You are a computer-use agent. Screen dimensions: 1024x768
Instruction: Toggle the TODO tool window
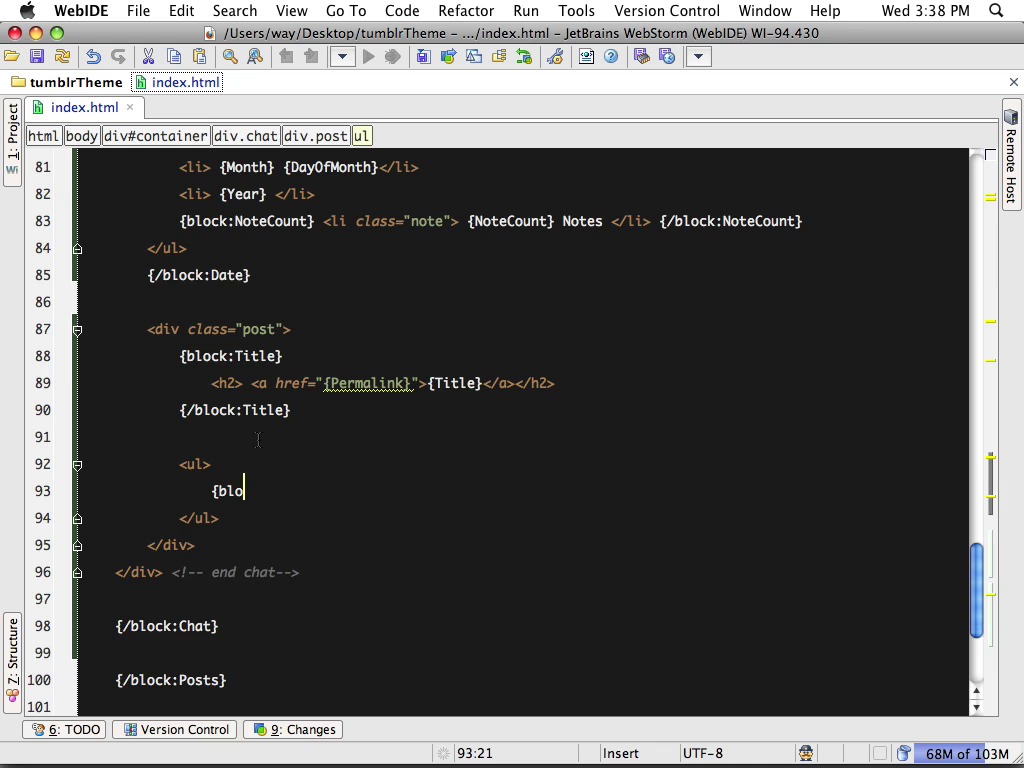(65, 729)
